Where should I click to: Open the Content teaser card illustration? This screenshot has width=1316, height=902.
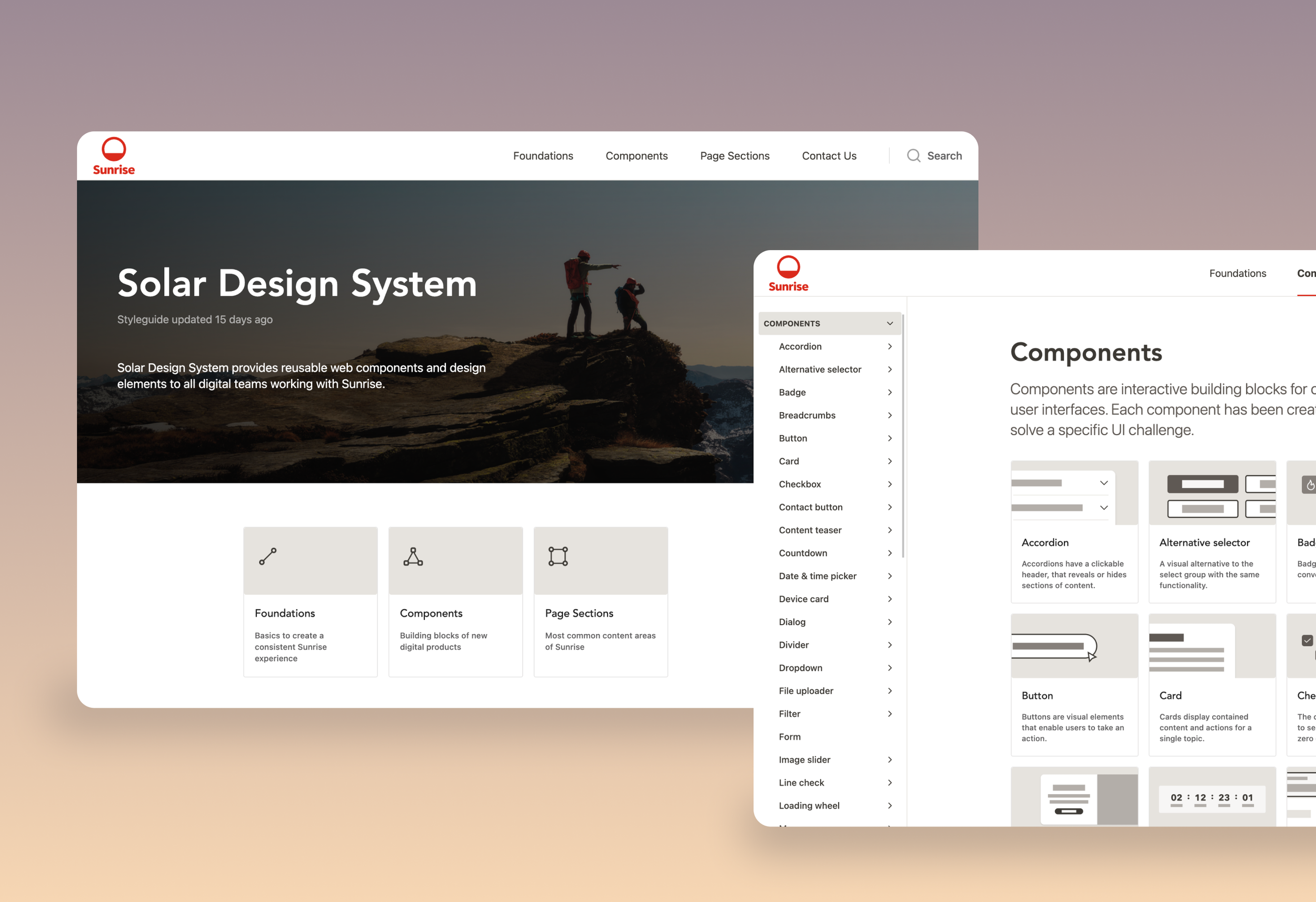(x=1074, y=797)
